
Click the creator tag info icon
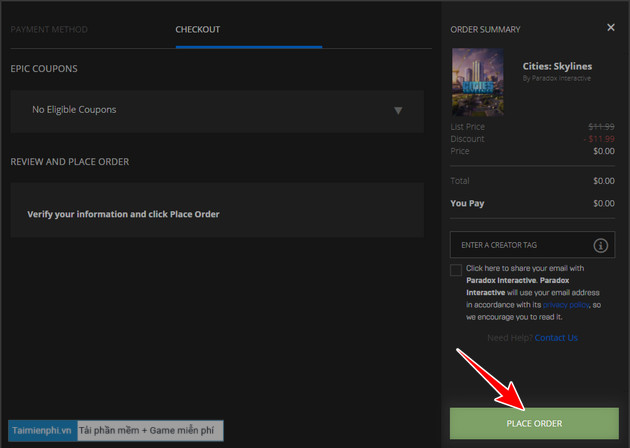tap(601, 245)
